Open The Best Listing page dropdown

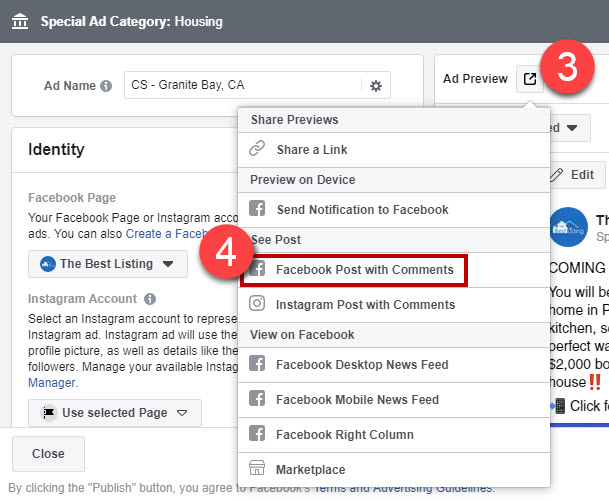[107, 264]
